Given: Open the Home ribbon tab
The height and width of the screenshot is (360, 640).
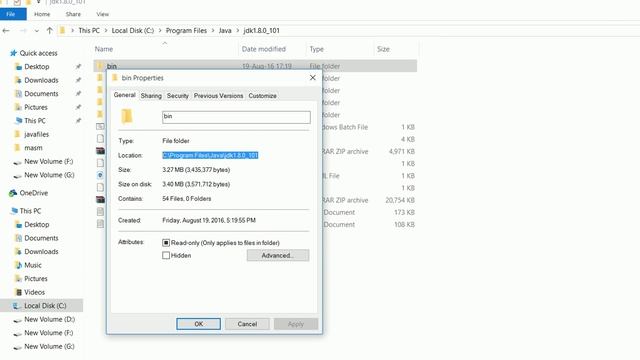Looking at the screenshot, I should coord(42,14).
